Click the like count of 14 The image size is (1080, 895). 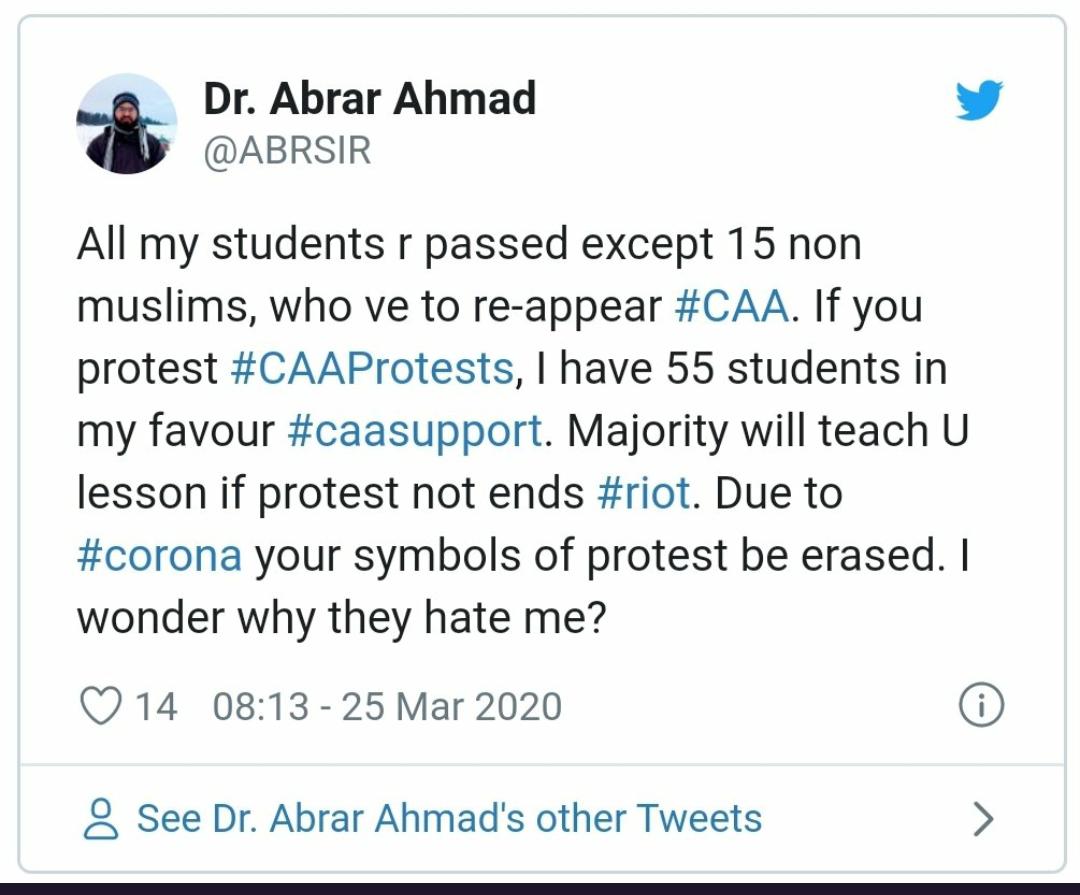(155, 707)
